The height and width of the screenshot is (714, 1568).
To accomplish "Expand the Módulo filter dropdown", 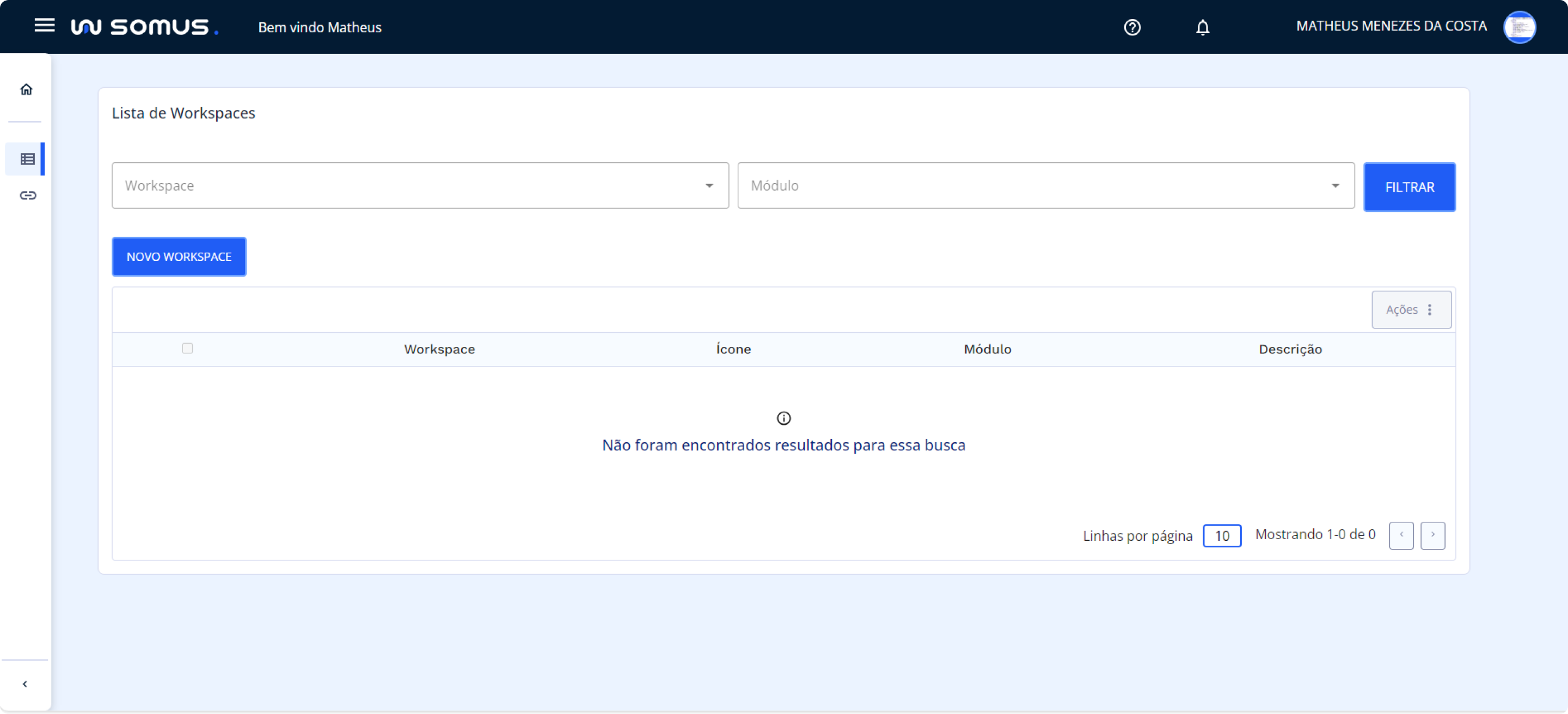I will click(x=1046, y=186).
